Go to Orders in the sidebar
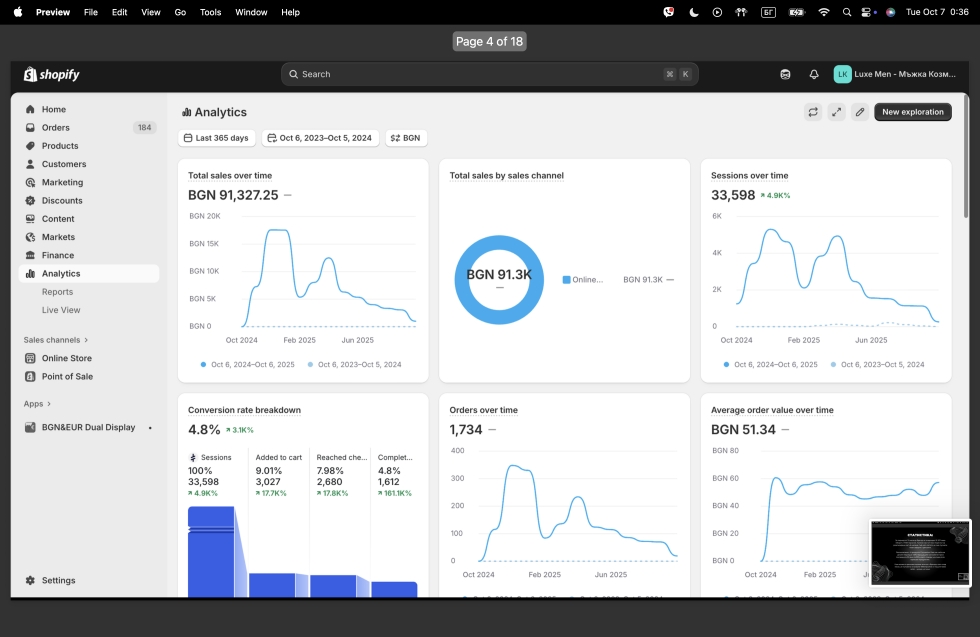This screenshot has width=980, height=637. coord(56,128)
